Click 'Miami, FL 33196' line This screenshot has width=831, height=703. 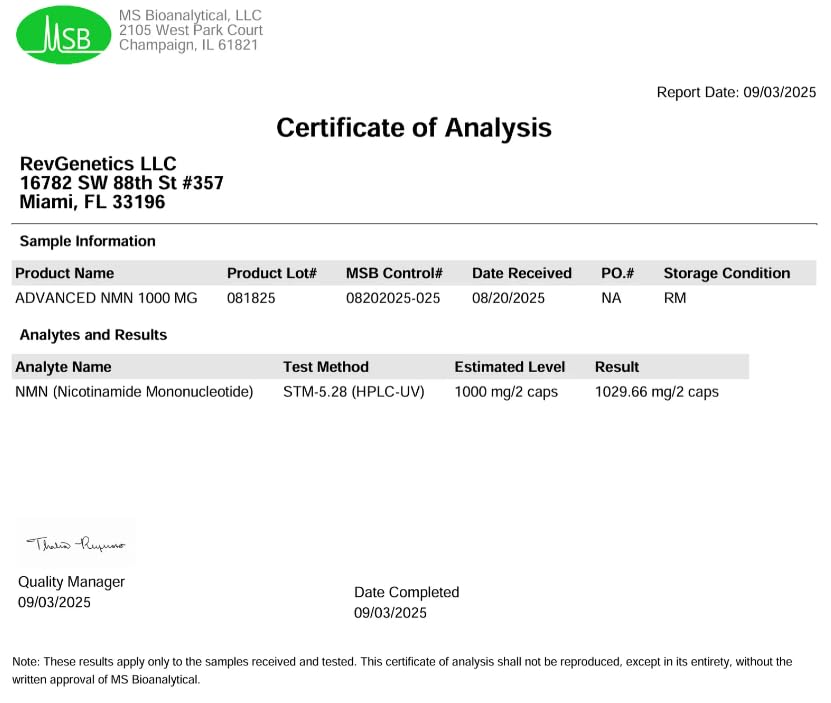click(x=92, y=202)
